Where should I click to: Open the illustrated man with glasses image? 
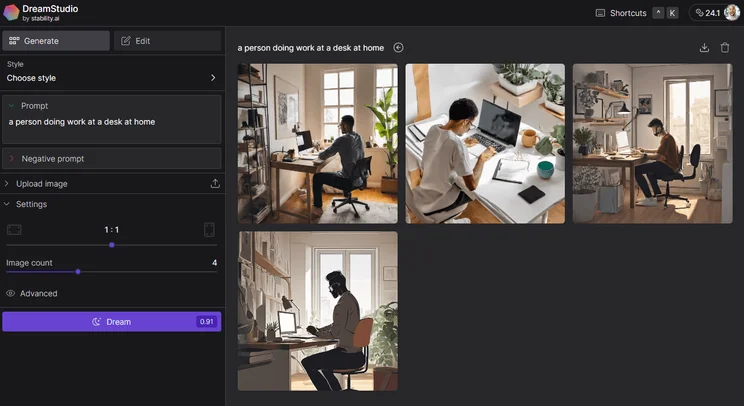[318, 311]
